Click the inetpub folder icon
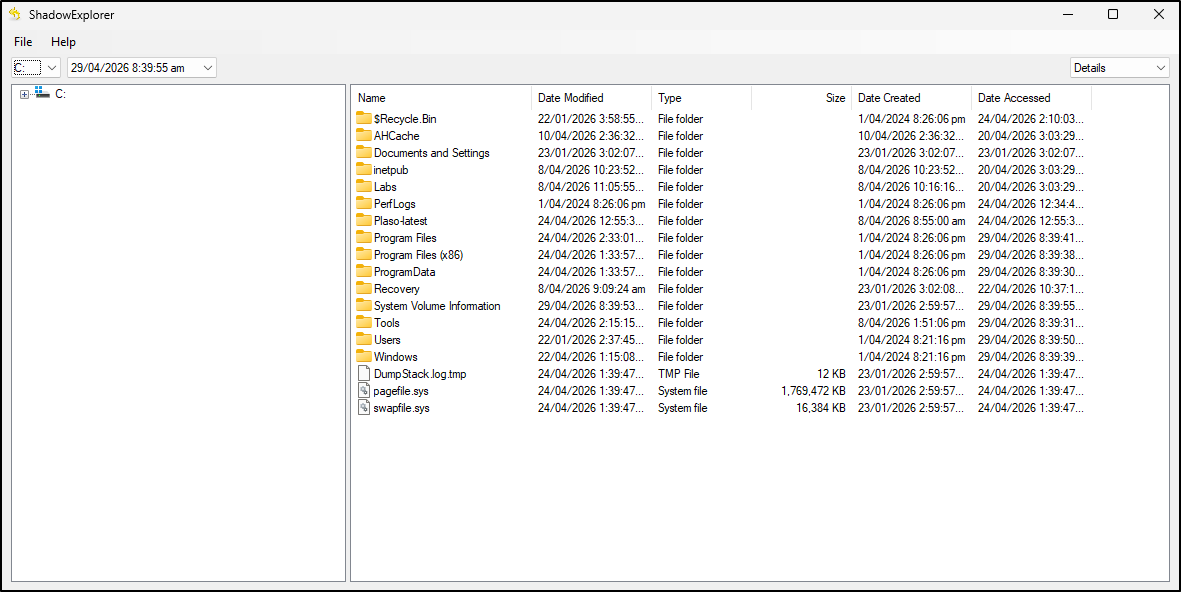Viewport: 1181px width, 592px height. [x=364, y=169]
